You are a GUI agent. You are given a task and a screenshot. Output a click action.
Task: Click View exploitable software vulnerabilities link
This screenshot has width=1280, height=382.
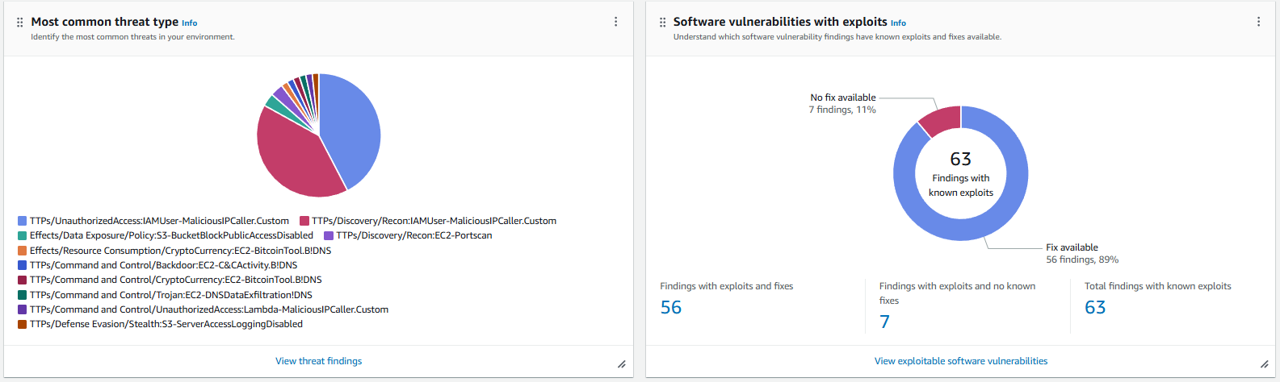pyautogui.click(x=961, y=360)
